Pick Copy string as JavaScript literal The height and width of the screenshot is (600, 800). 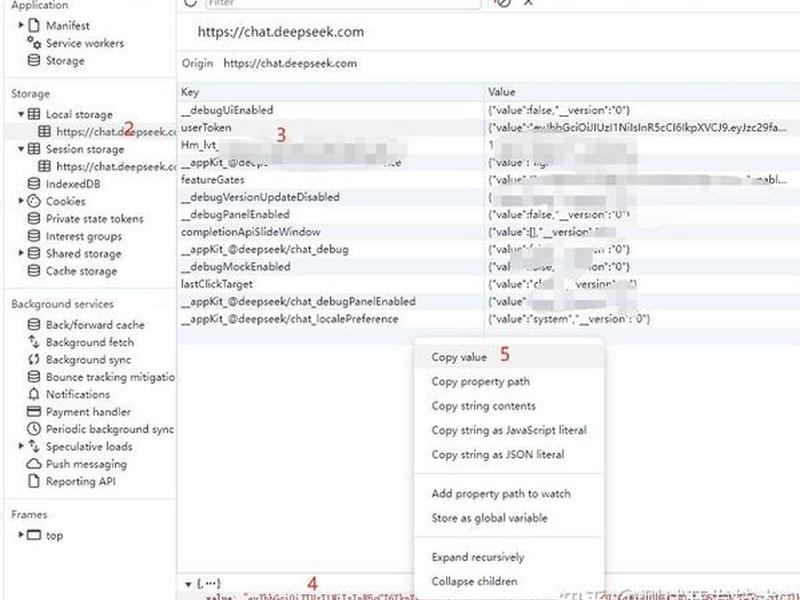click(509, 431)
